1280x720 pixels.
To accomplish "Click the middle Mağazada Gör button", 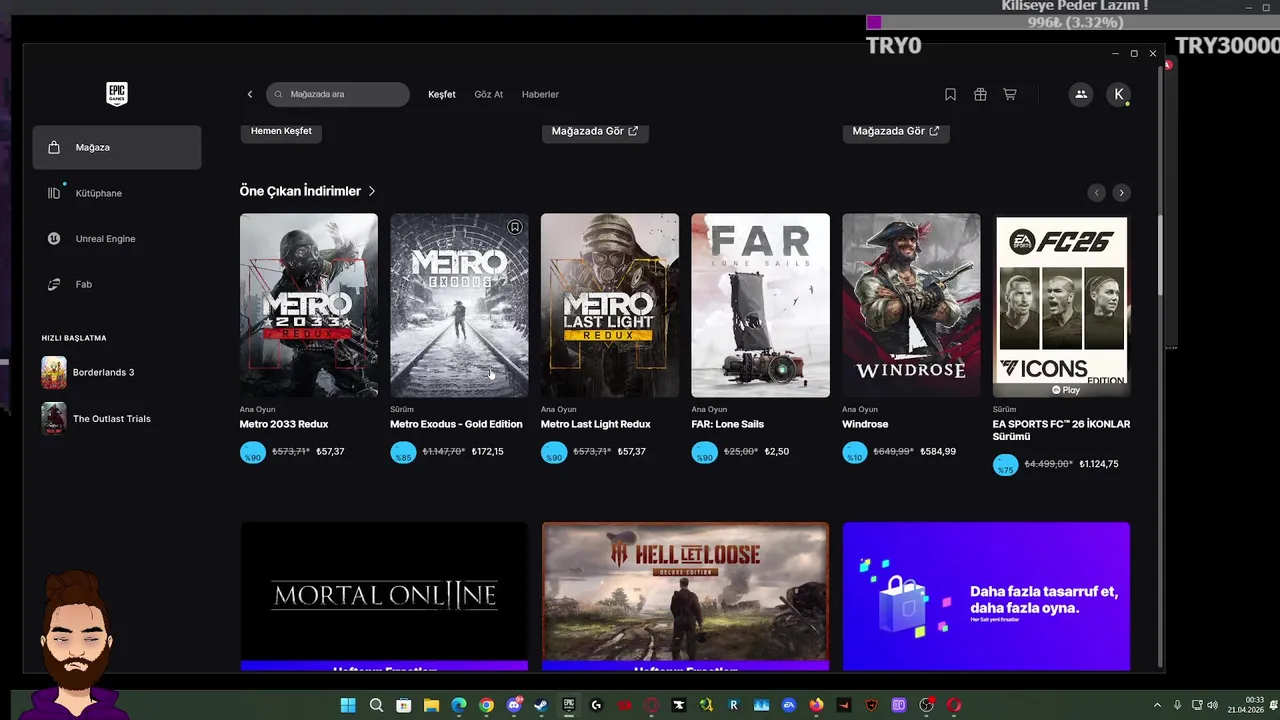I will pyautogui.click(x=595, y=131).
